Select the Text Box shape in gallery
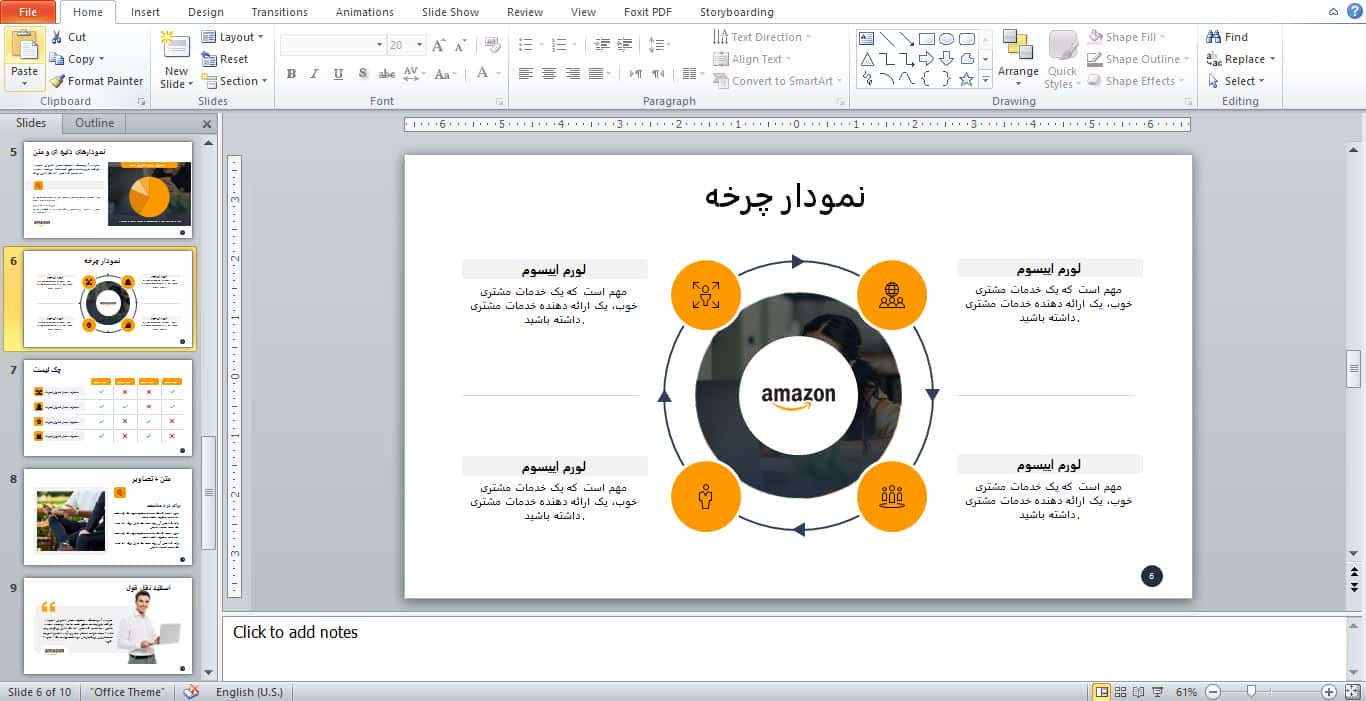The width and height of the screenshot is (1366, 701). 866,39
